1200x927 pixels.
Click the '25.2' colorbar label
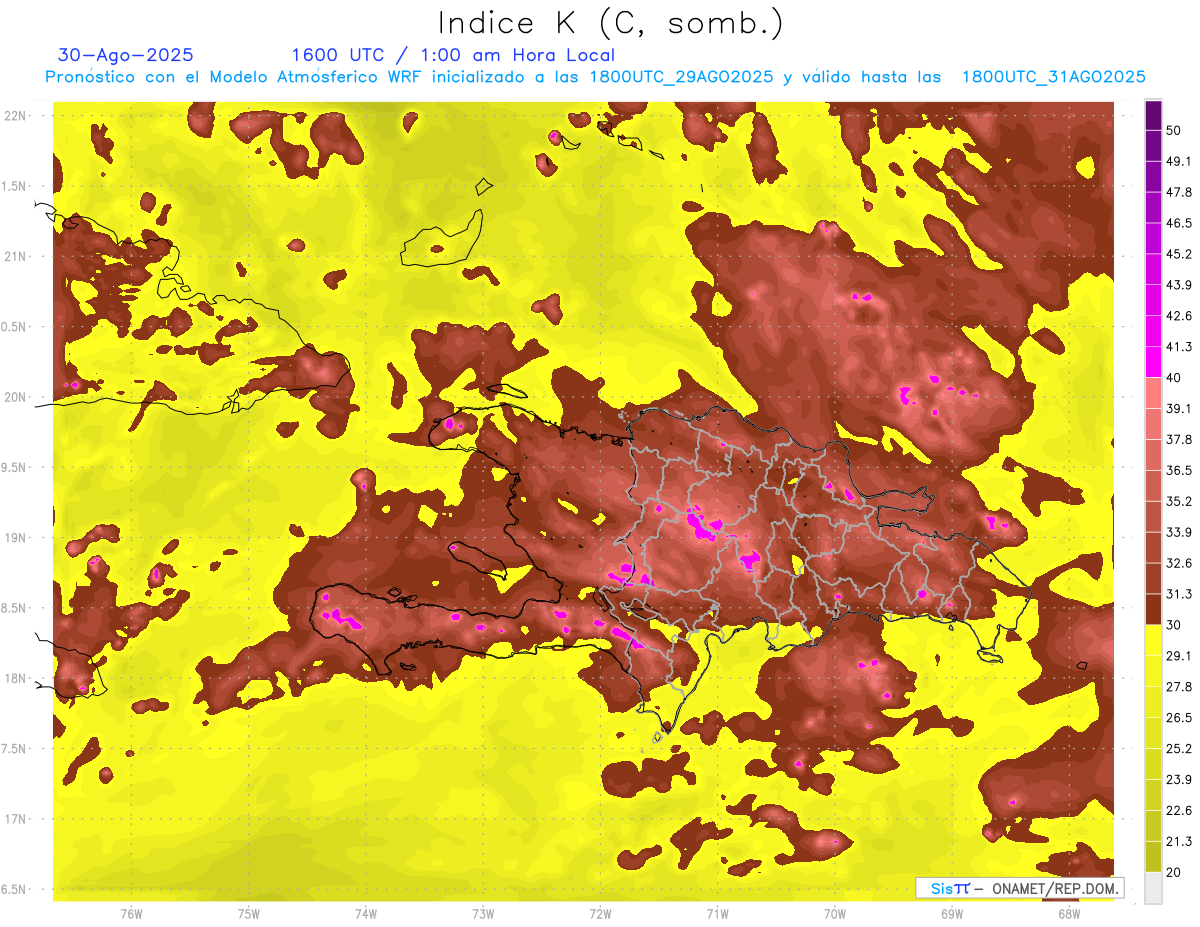(x=1178, y=749)
